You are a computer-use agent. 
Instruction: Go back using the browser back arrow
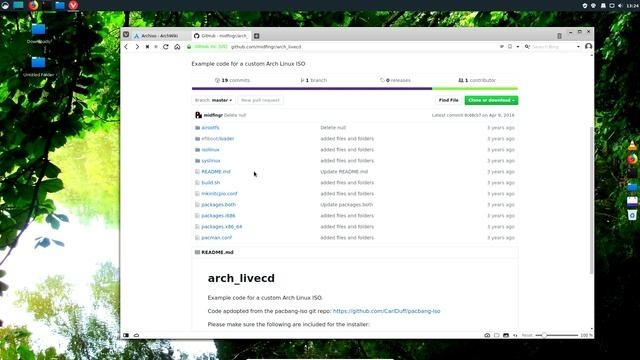coord(126,47)
